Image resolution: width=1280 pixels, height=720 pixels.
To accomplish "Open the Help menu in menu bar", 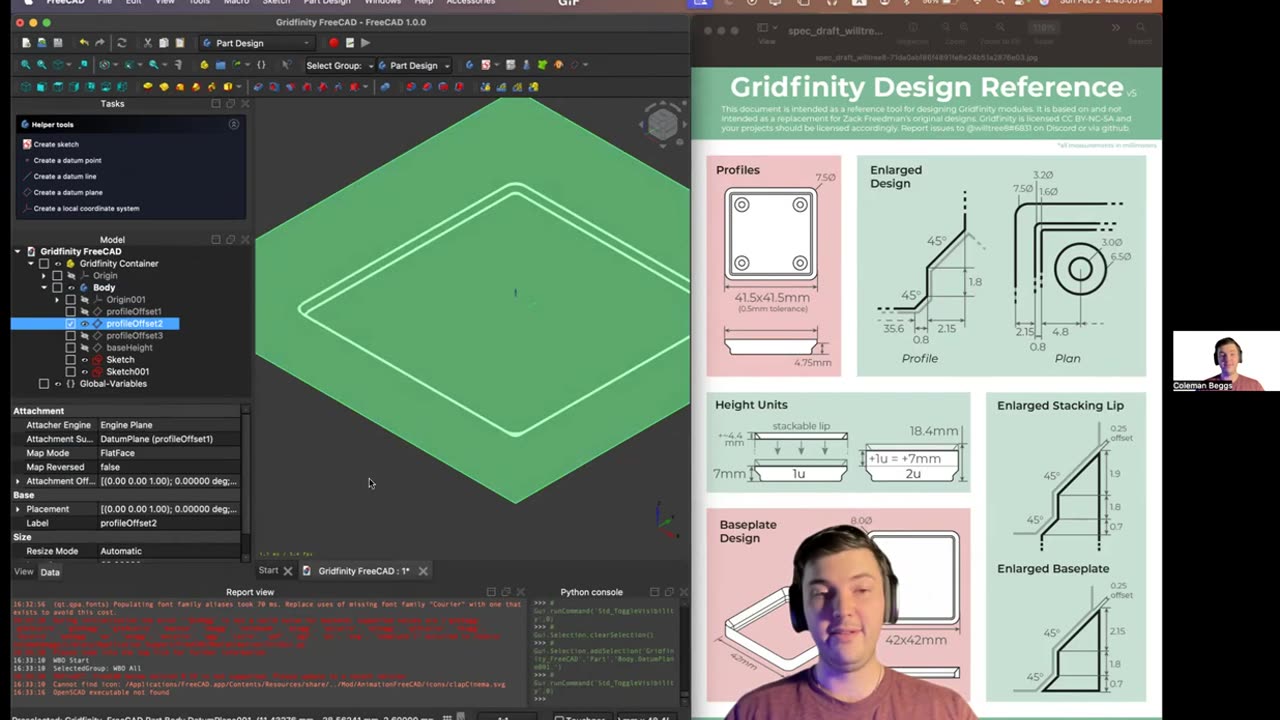I will point(424,3).
